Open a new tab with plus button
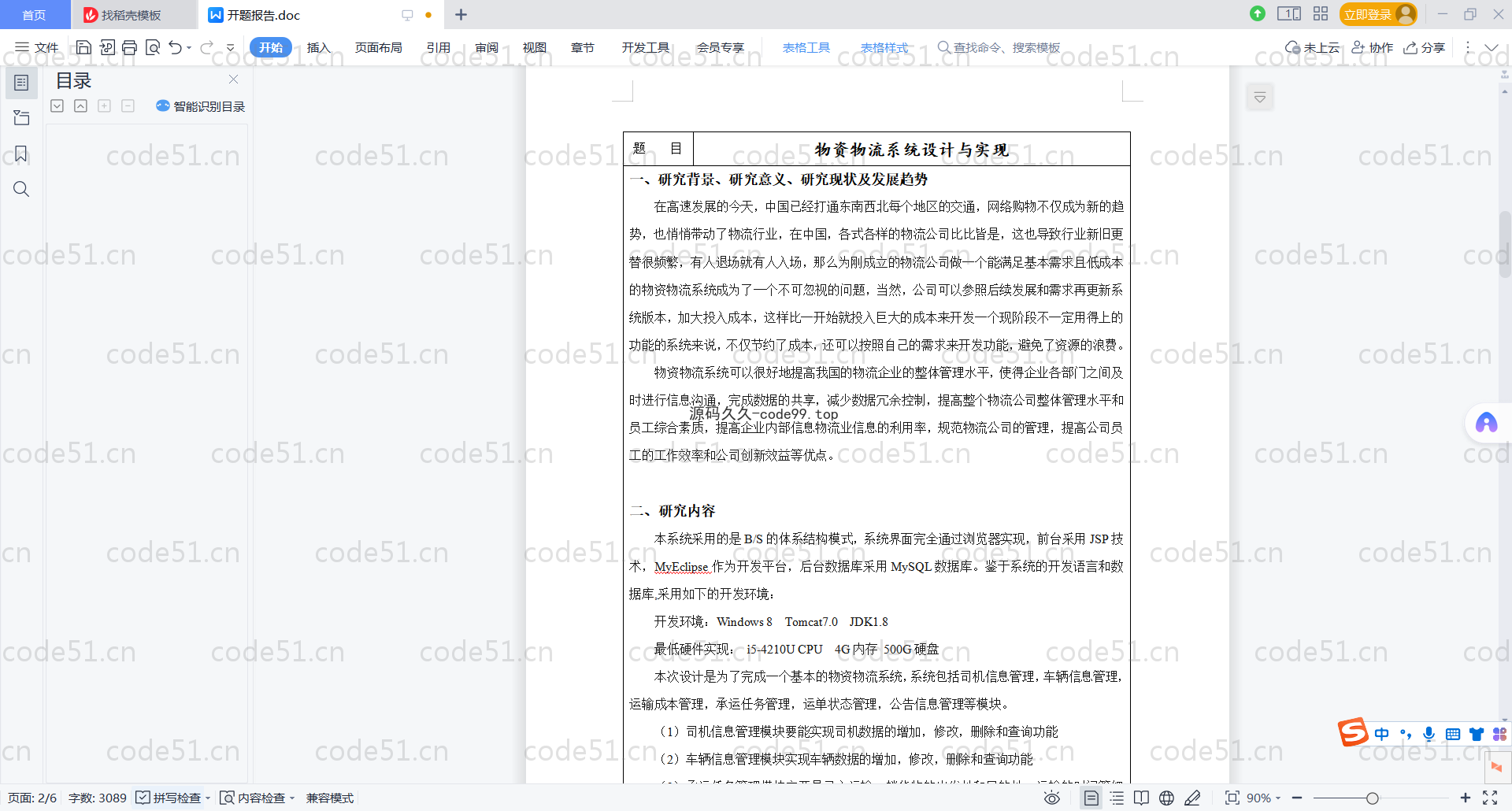1512x811 pixels. coord(461,15)
